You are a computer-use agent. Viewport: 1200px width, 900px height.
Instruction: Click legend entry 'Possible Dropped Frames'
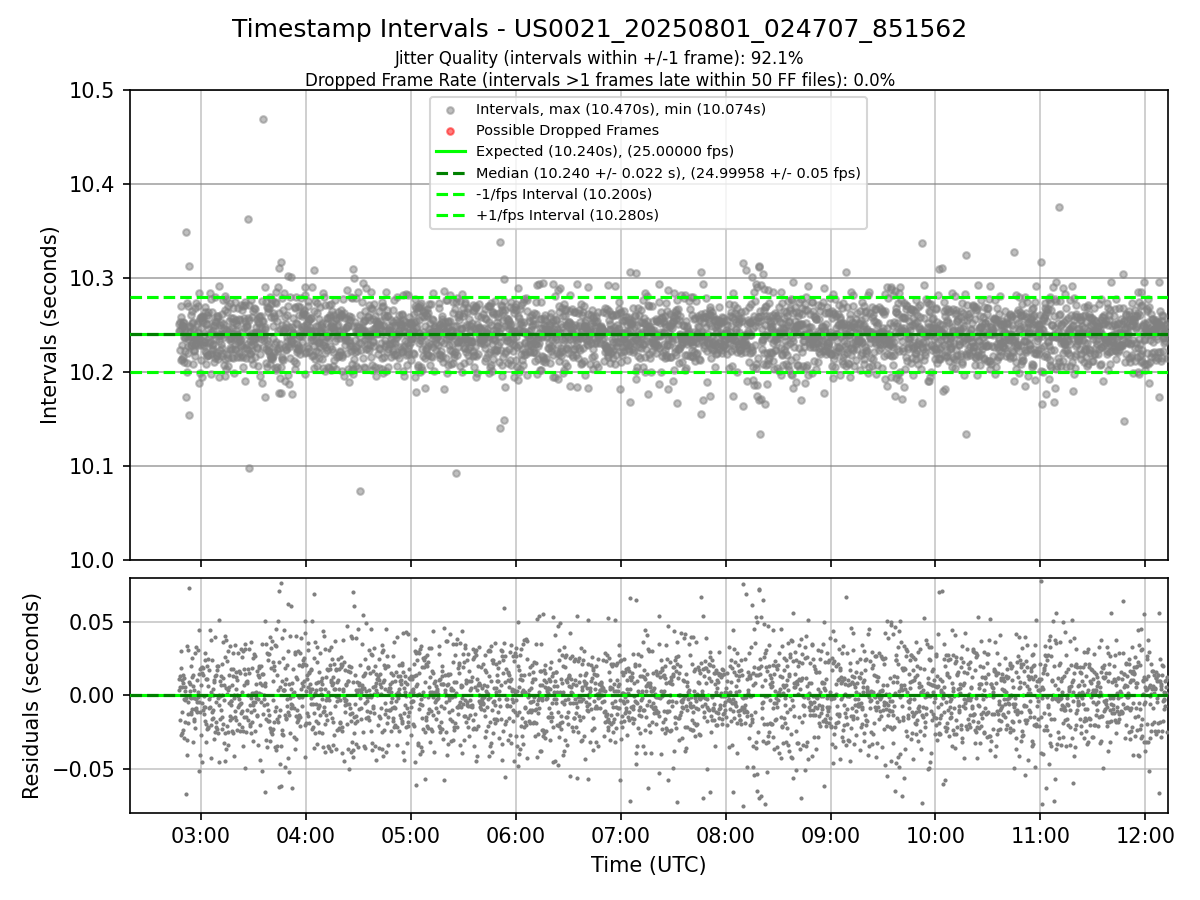click(567, 130)
